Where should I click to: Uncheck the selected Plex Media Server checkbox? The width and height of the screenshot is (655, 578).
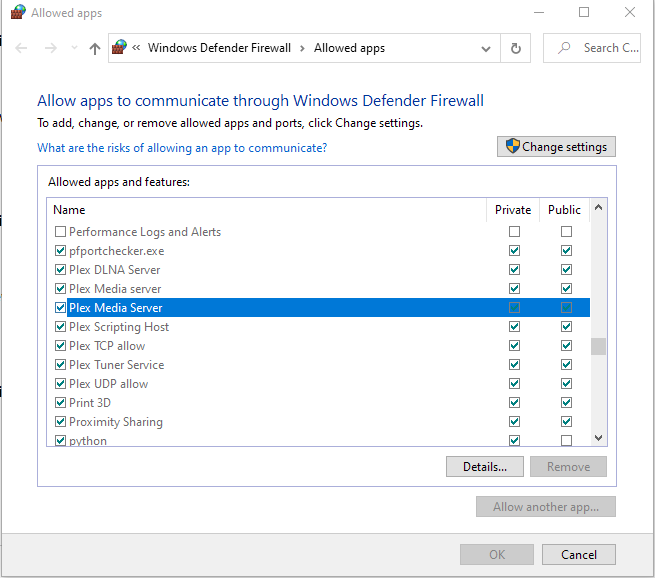pyautogui.click(x=61, y=307)
